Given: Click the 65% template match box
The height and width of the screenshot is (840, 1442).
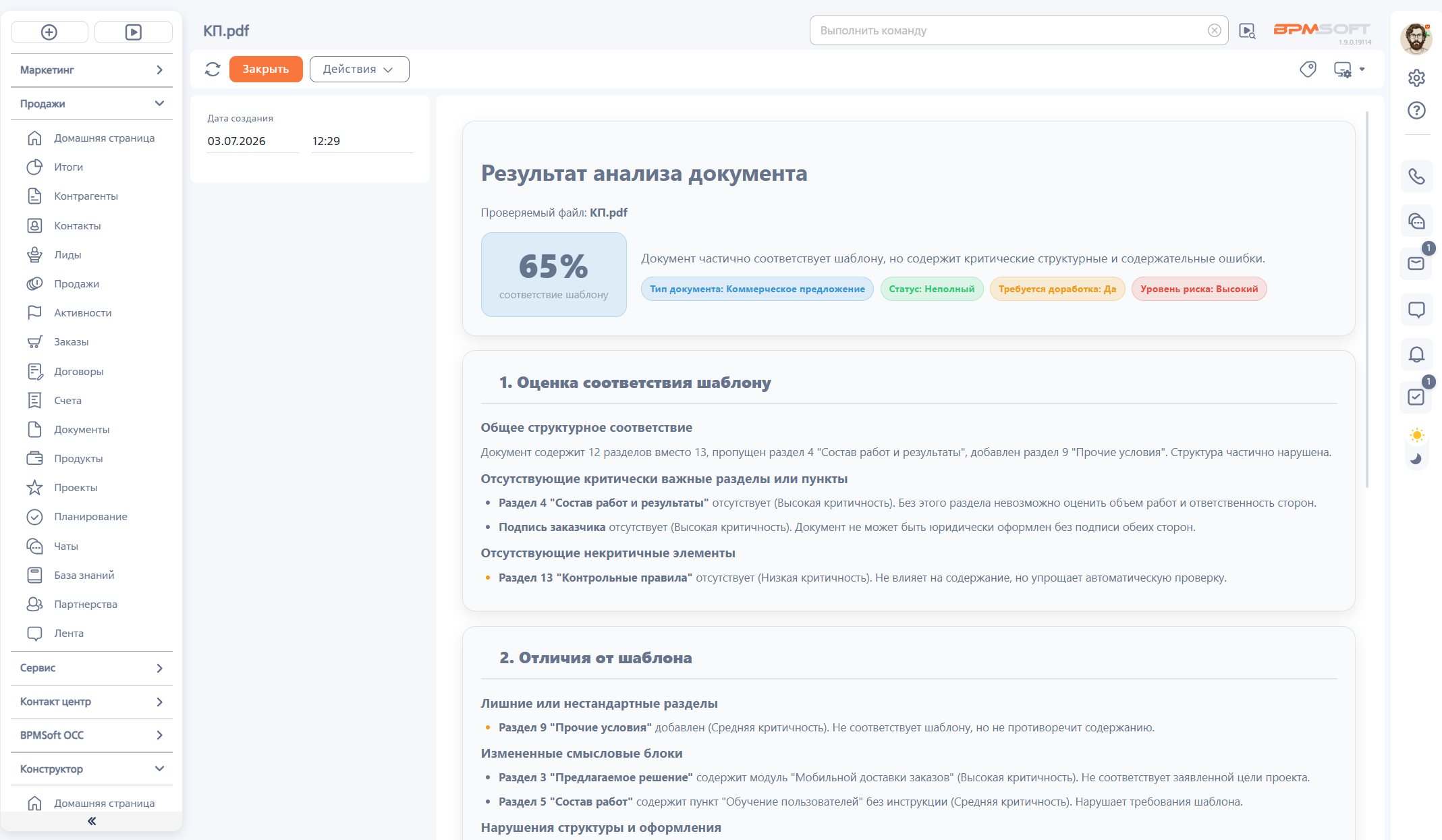Looking at the screenshot, I should (x=553, y=275).
